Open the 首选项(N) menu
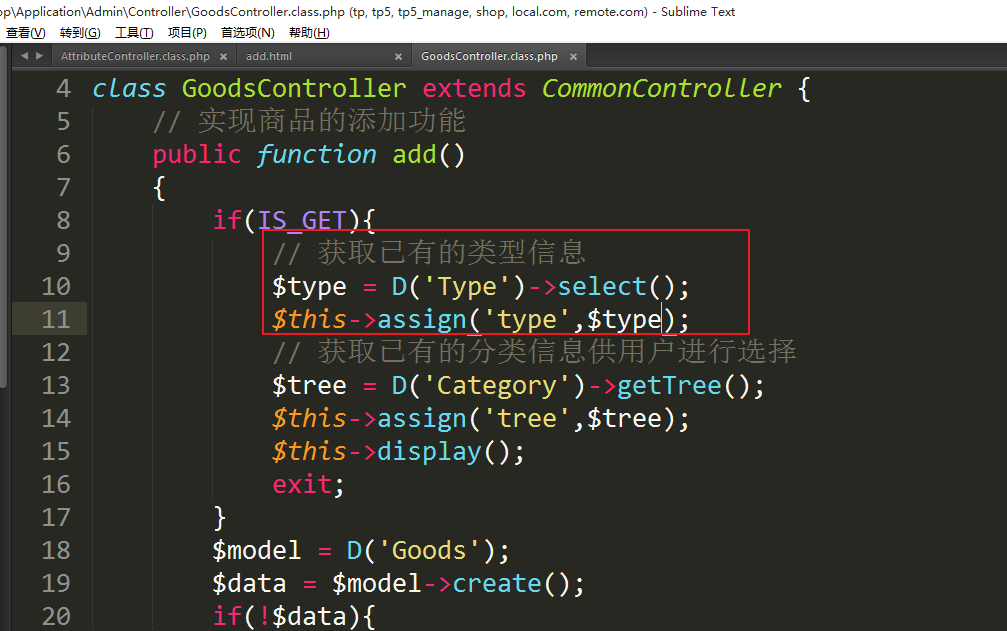Screen dimensions: 1007x631 click(247, 33)
